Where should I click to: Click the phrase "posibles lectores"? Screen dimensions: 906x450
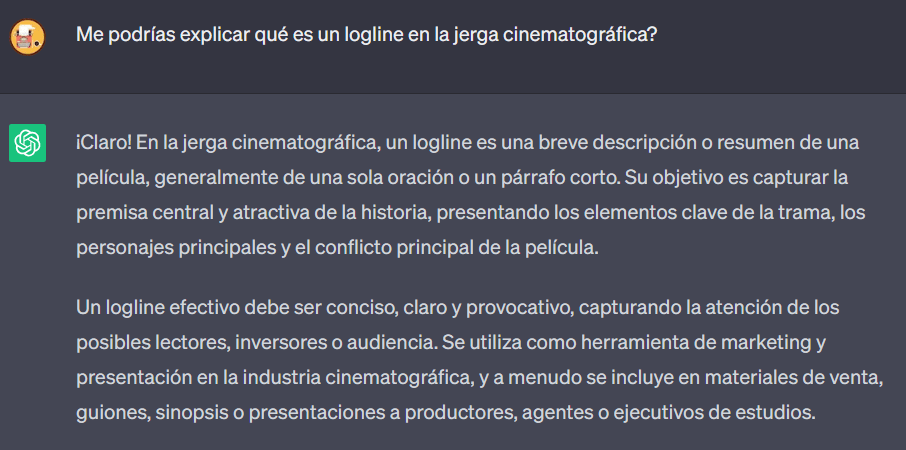click(x=150, y=342)
